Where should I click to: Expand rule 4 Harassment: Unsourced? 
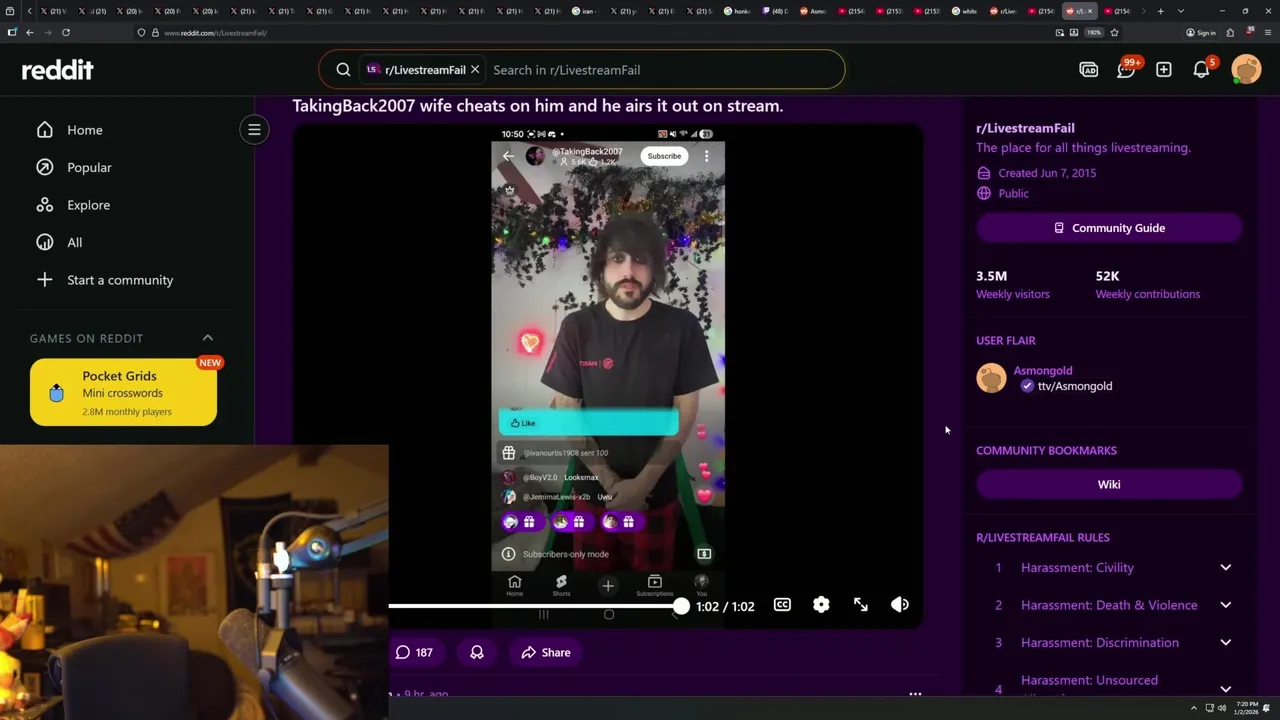[1109, 685]
